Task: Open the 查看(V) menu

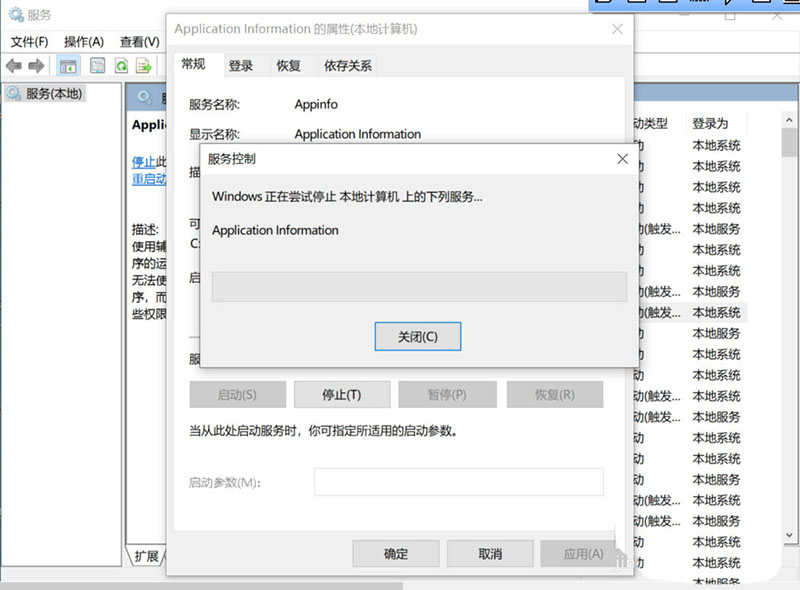Action: click(x=139, y=42)
